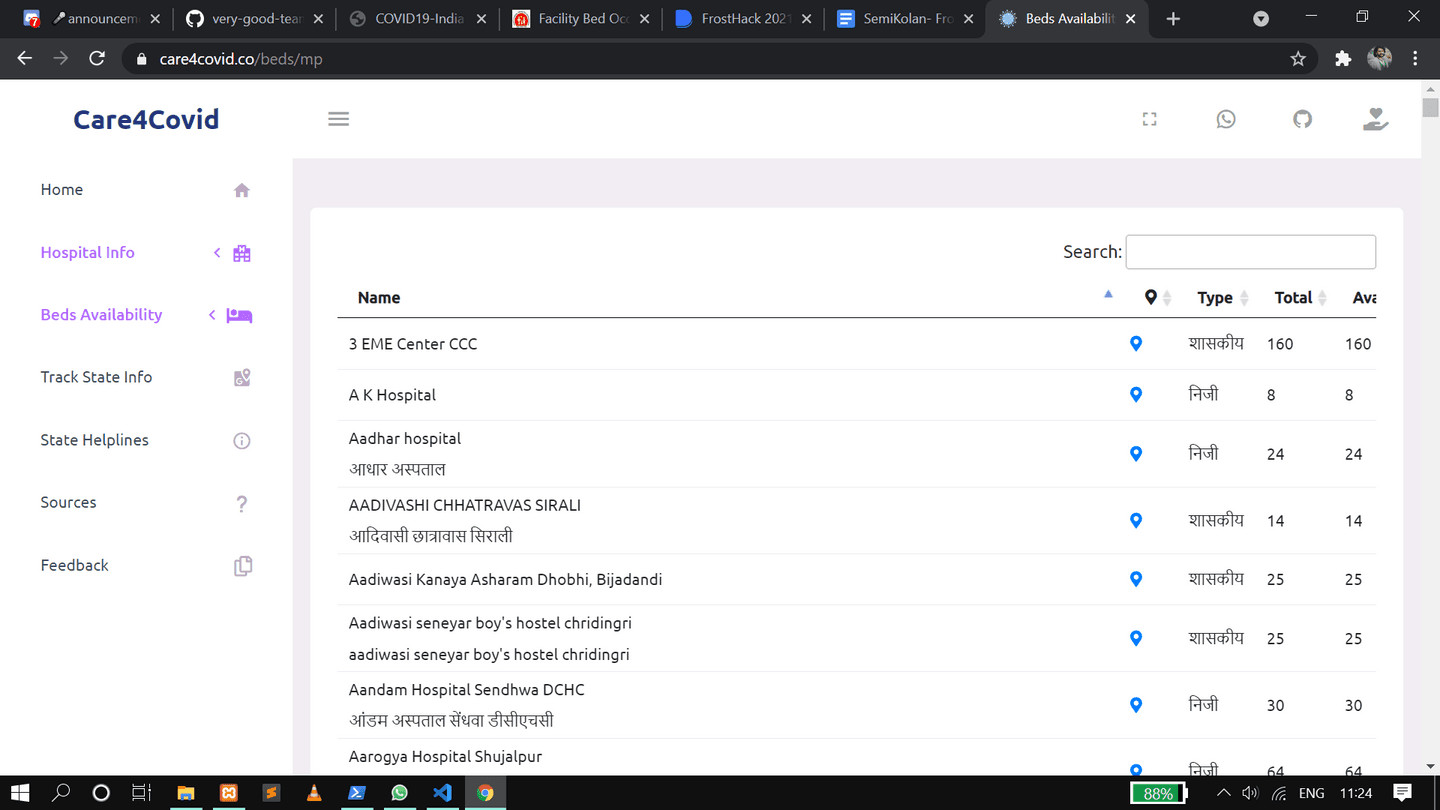Open location pin for A K Hospital
This screenshot has height=810, width=1440.
1136,394
